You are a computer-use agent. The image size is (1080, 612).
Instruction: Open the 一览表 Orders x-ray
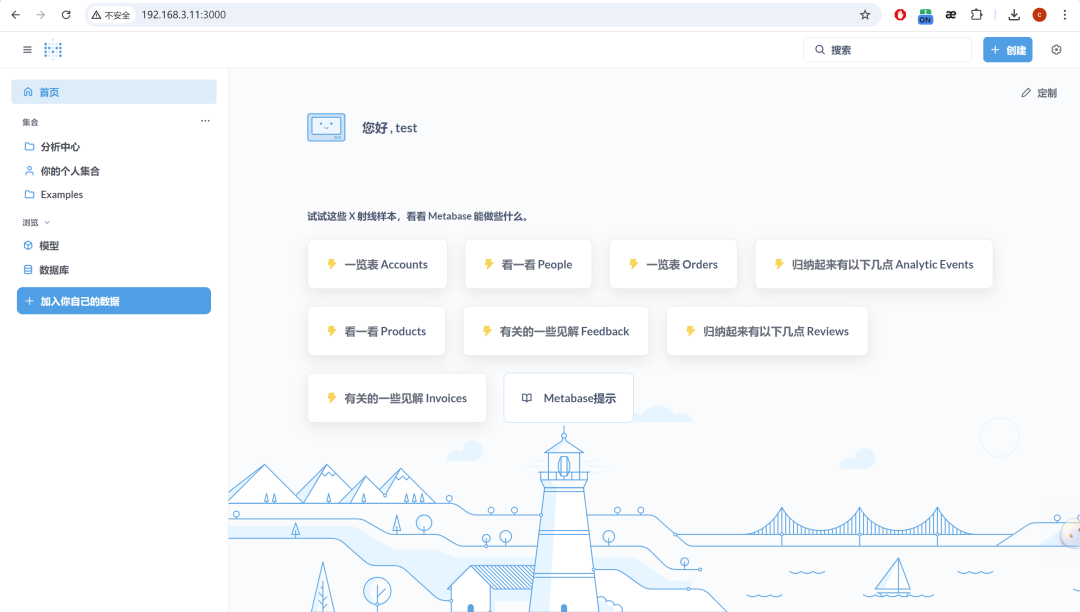[x=674, y=264]
